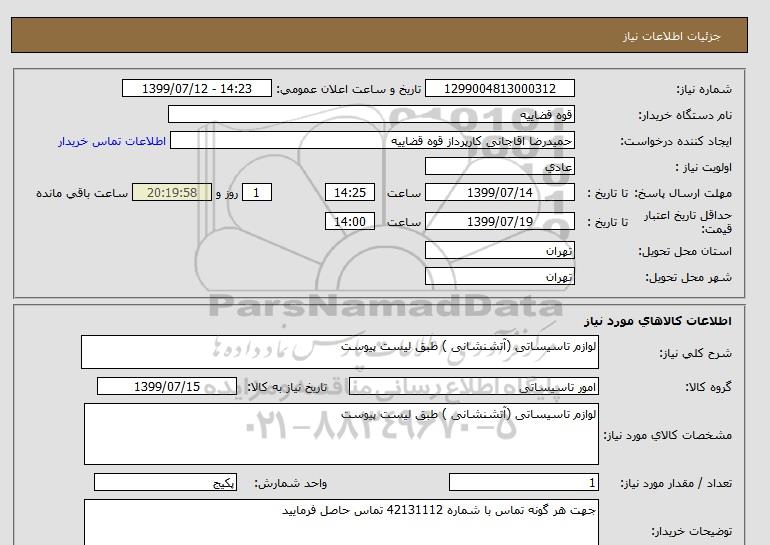
Task: Select the label 'توضیحات خریدار:'
Action: [x=691, y=531]
